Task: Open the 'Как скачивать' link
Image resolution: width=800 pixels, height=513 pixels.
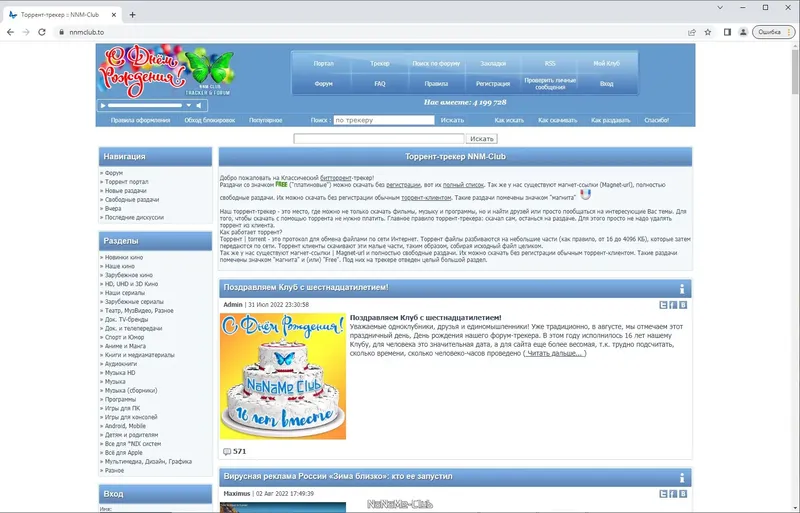Action: pos(558,120)
